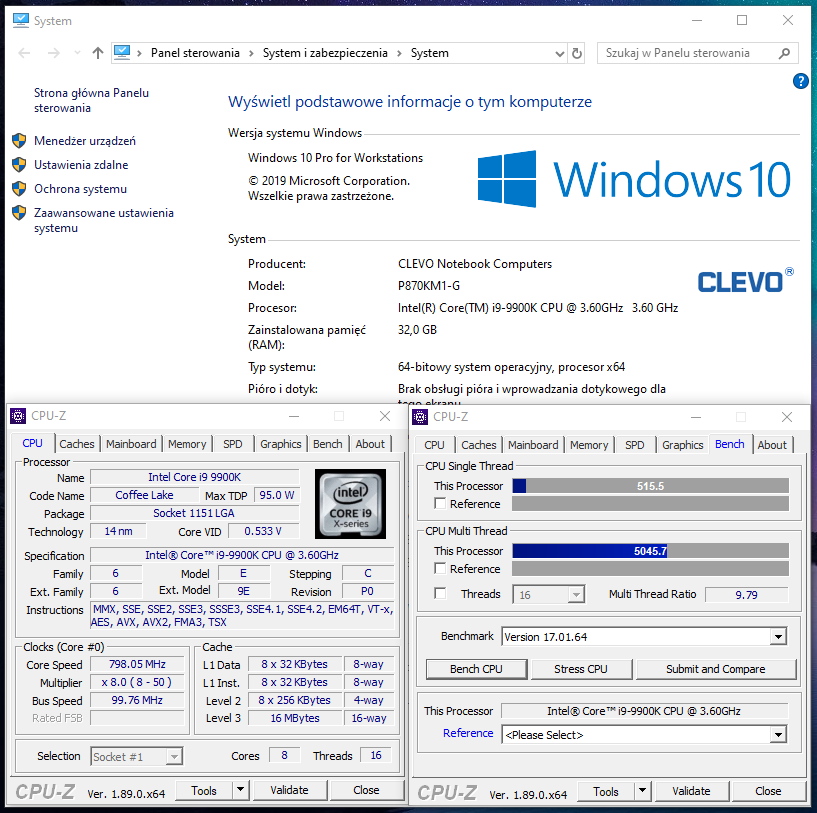This screenshot has width=817, height=813.
Task: Enable Reference checkbox under CPU Single Thread
Action: coord(440,504)
